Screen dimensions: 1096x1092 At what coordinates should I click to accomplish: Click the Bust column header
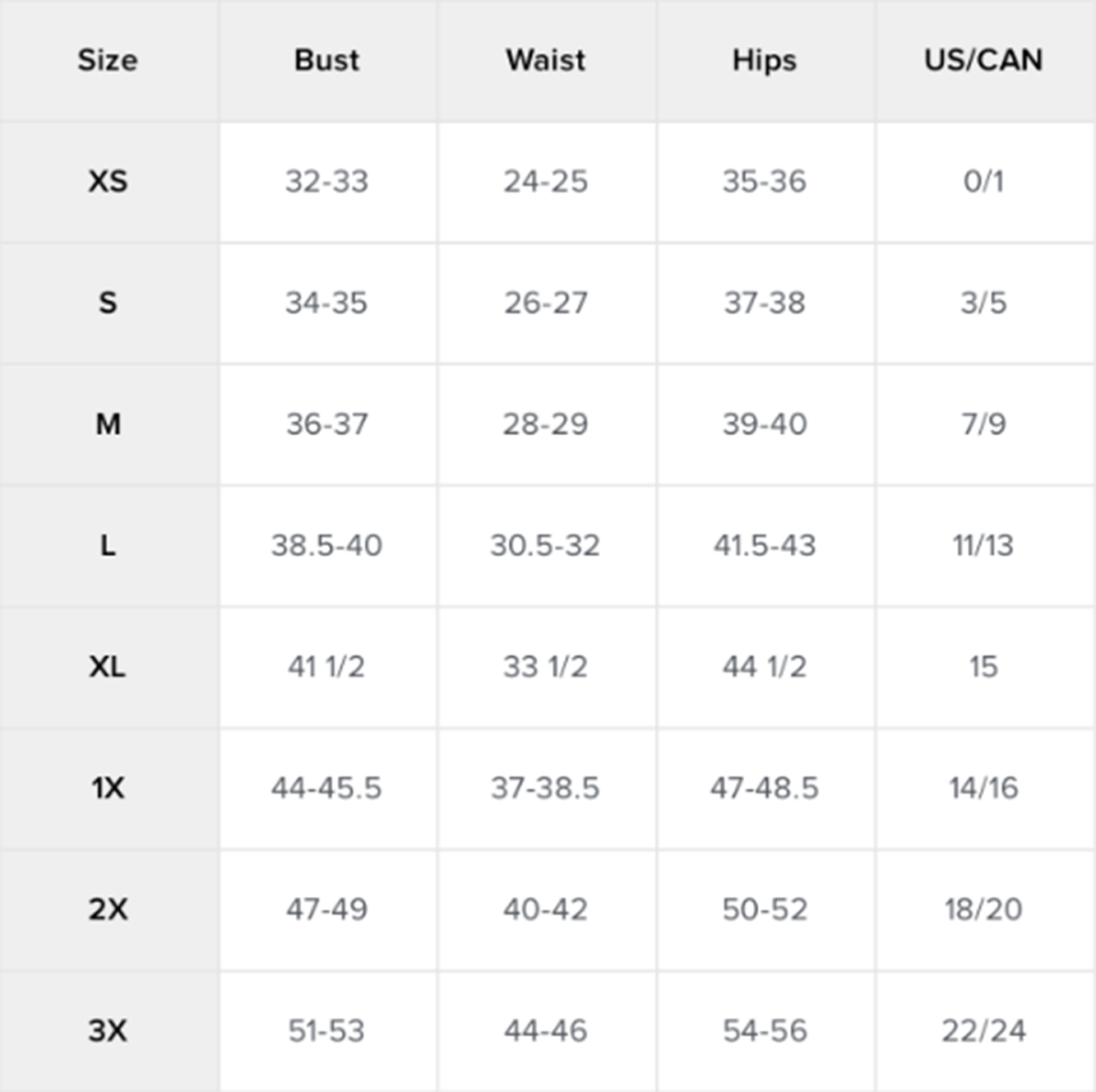326,60
